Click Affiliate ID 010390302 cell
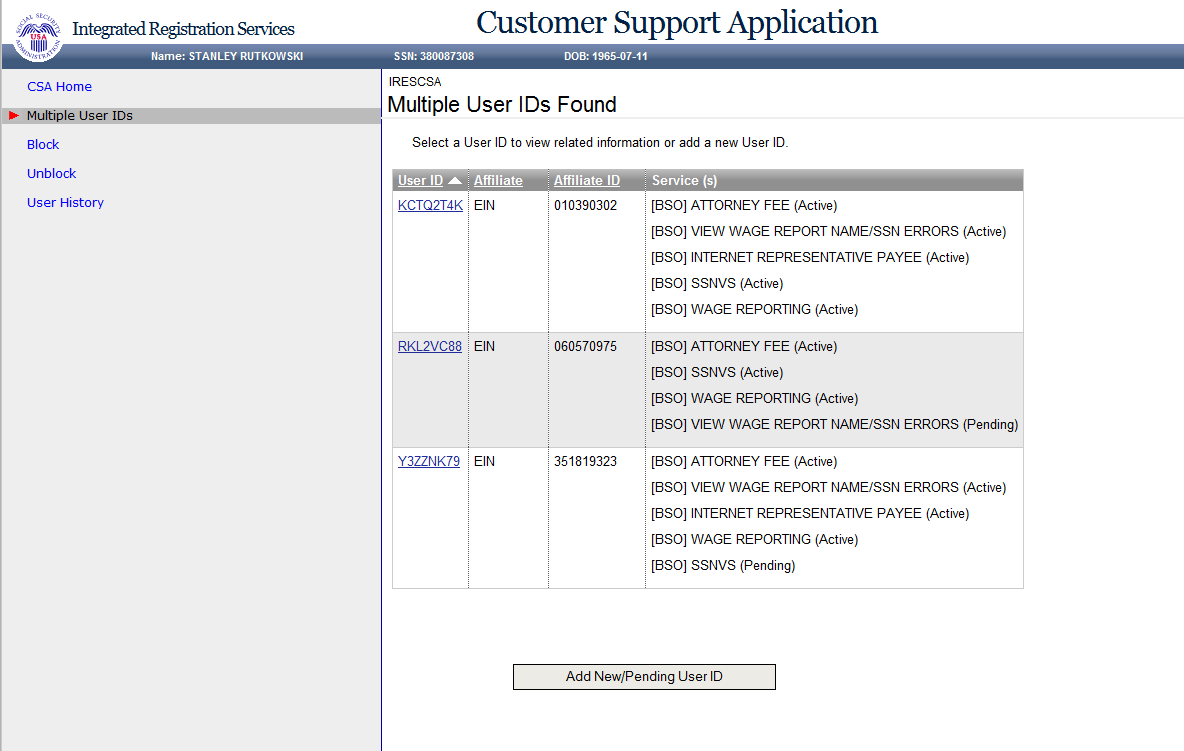 pos(585,206)
